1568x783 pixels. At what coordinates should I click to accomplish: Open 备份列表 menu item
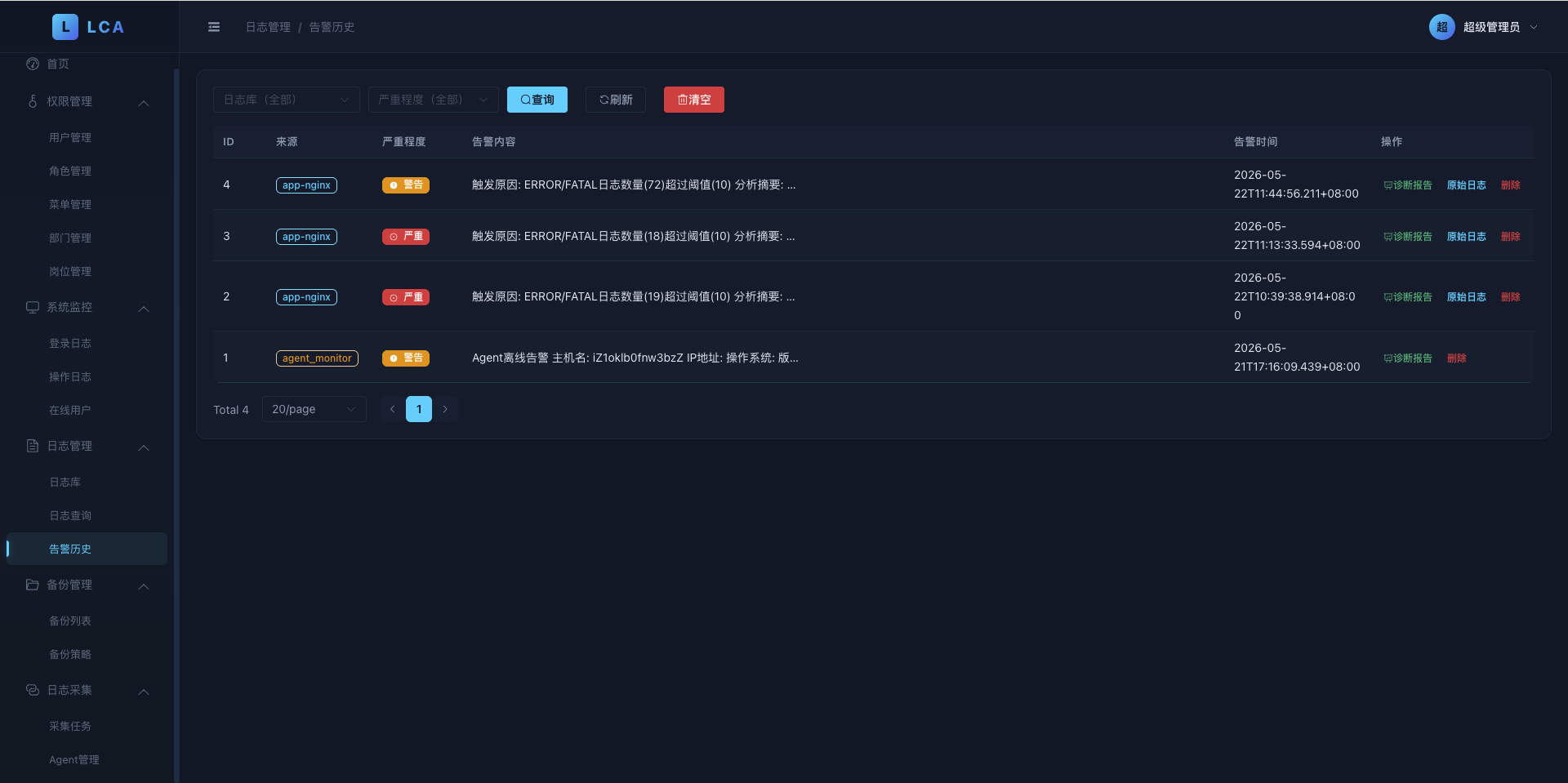[87, 621]
